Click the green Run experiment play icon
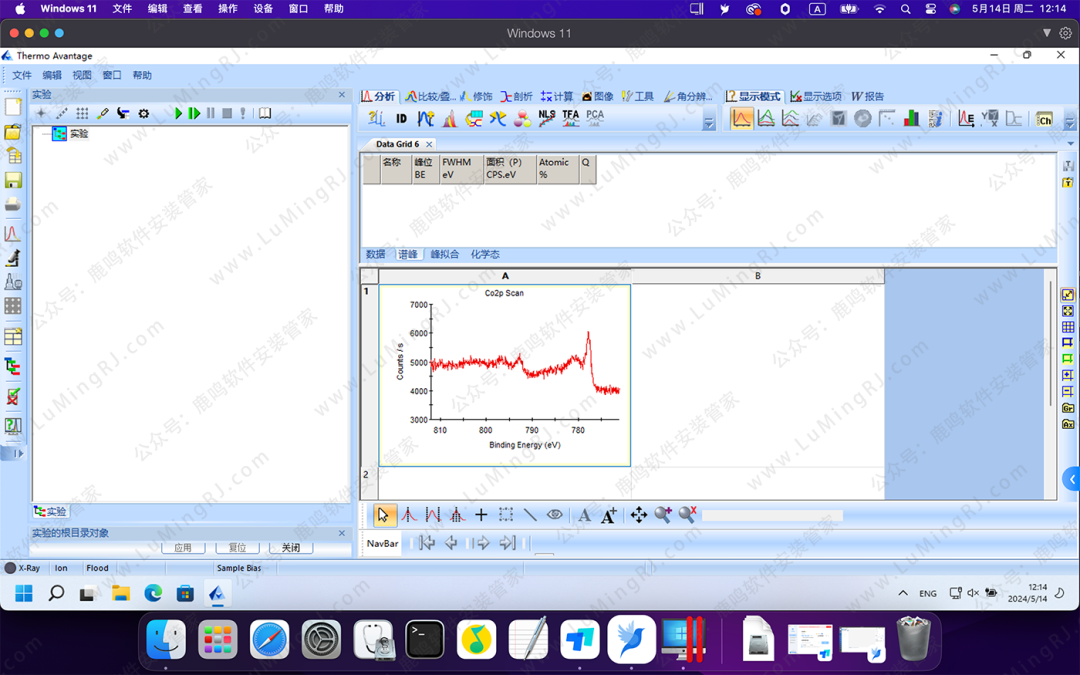Viewport: 1080px width, 675px height. [x=178, y=114]
